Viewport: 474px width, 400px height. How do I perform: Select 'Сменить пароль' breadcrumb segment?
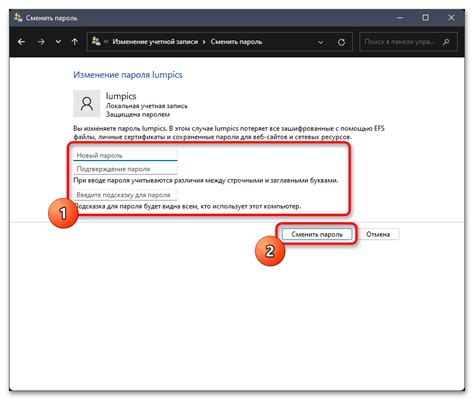[x=236, y=42]
